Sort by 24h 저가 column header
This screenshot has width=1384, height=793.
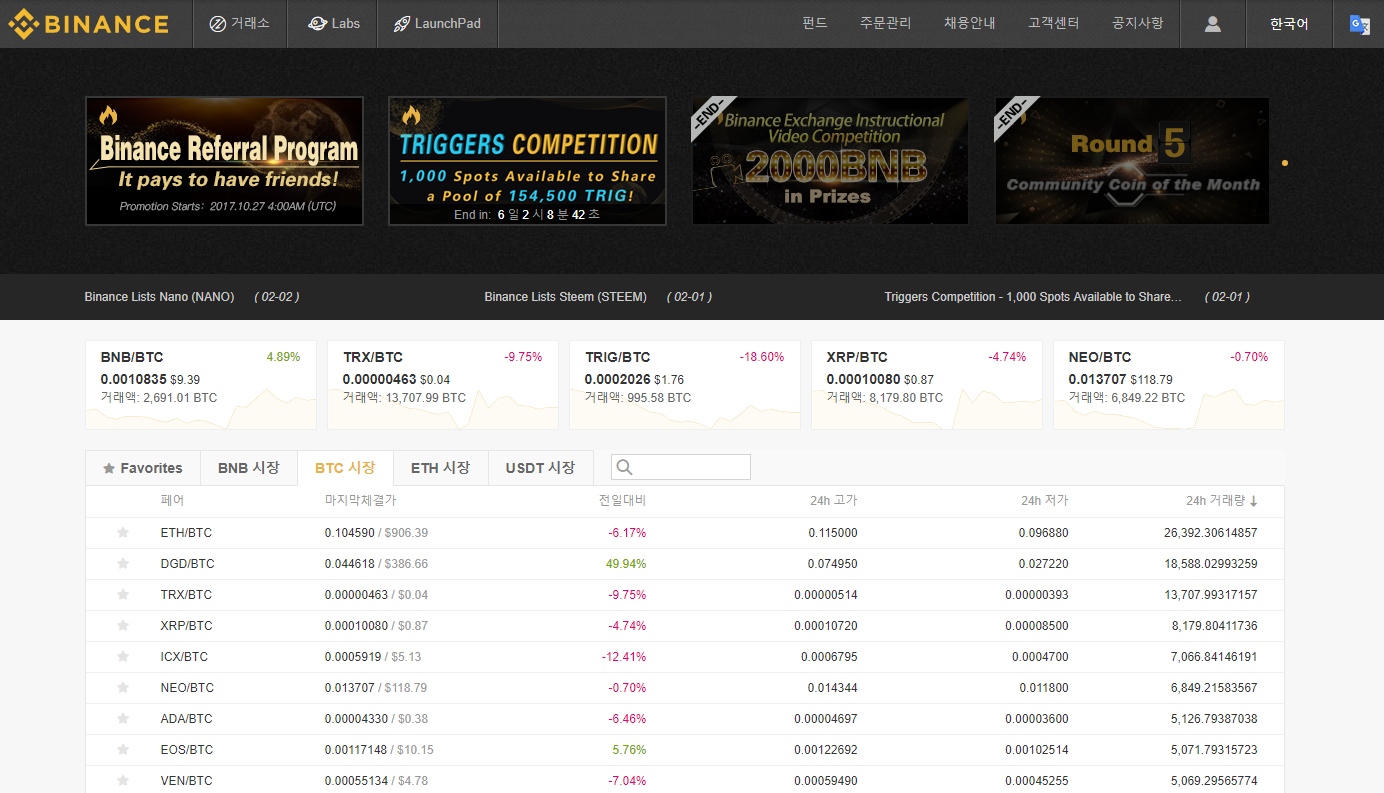click(1044, 500)
